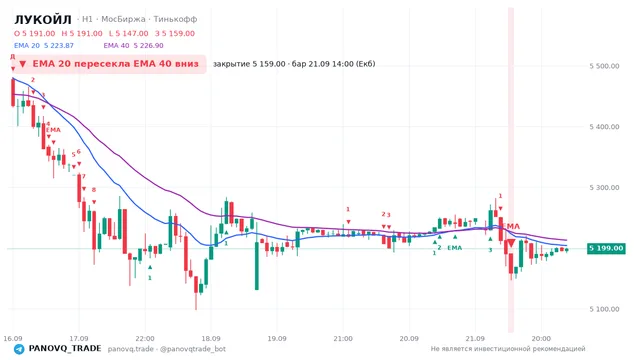Image resolution: width=640 pixels, height=360 pixels.
Task: Click the 16.09 date axis label
Action: tap(13, 338)
